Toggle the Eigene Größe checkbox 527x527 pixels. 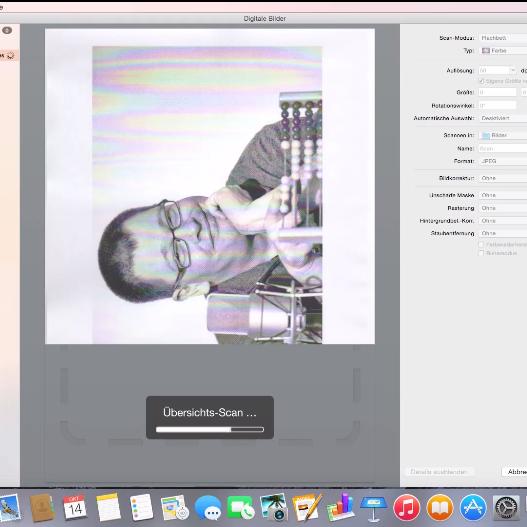pyautogui.click(x=482, y=81)
